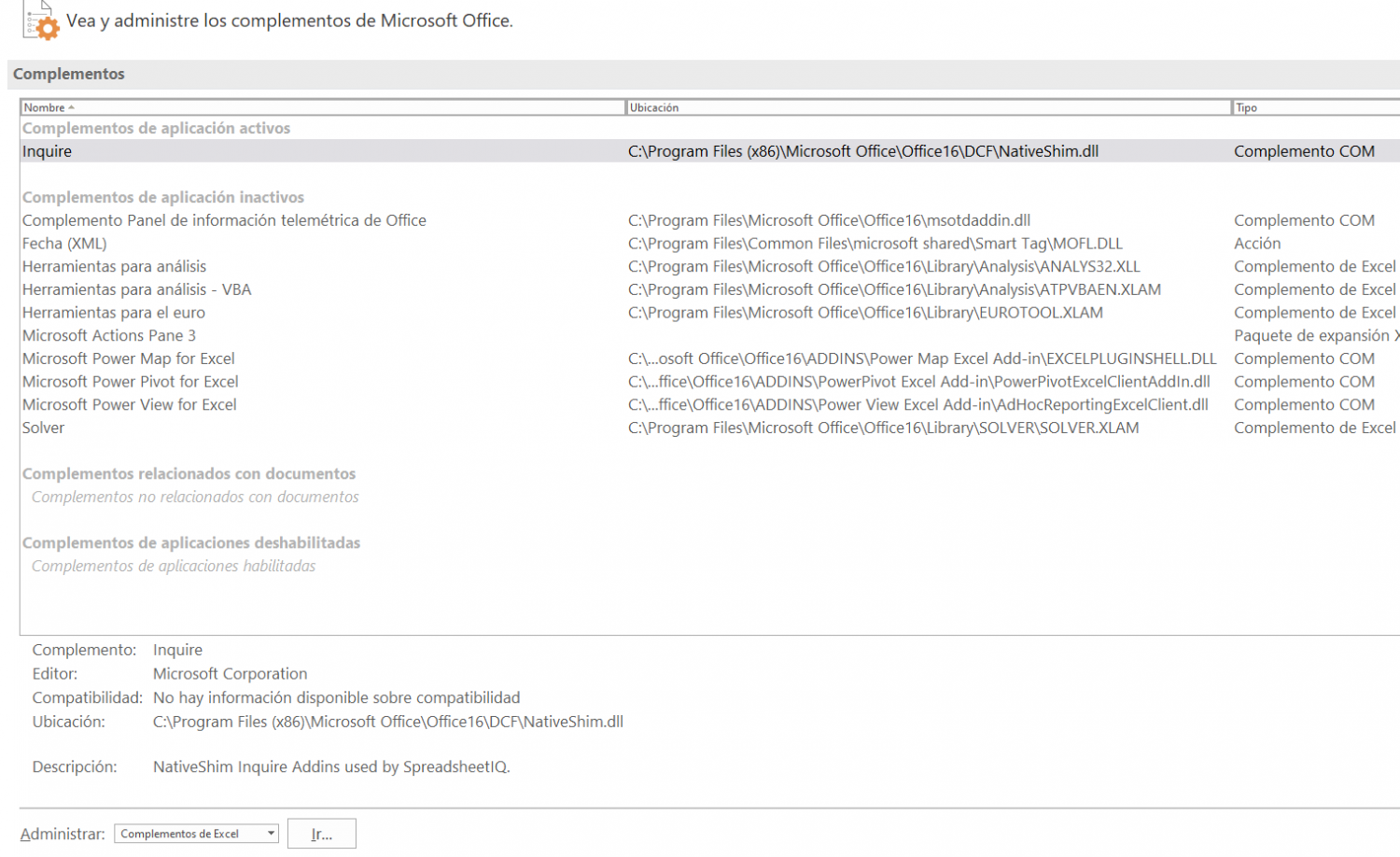The image size is (1400, 857).
Task: Click Complementos de aplicación activos group heading
Action: click(x=156, y=128)
